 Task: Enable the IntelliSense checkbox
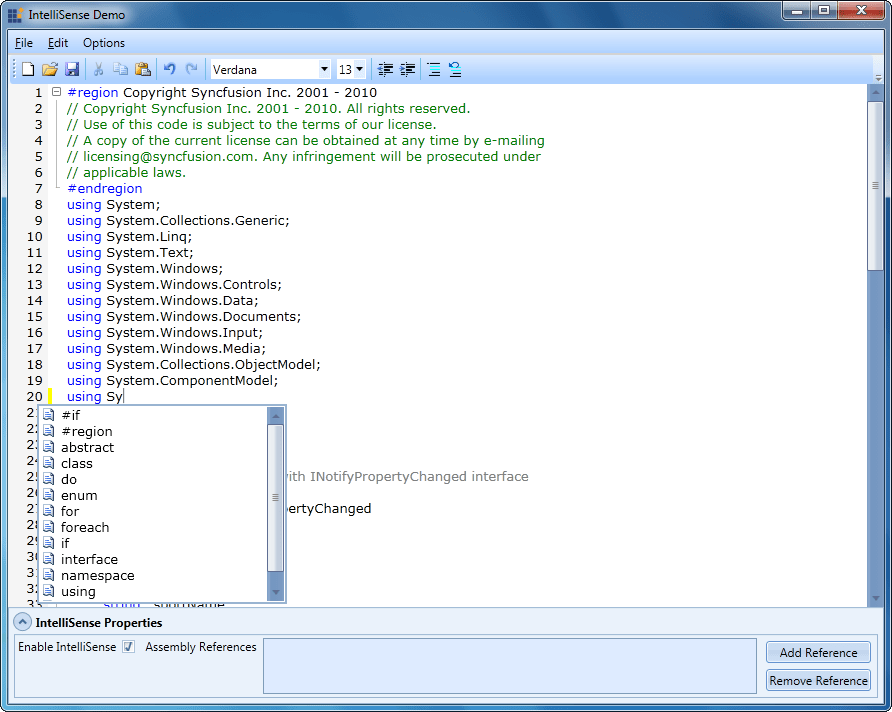tap(128, 647)
